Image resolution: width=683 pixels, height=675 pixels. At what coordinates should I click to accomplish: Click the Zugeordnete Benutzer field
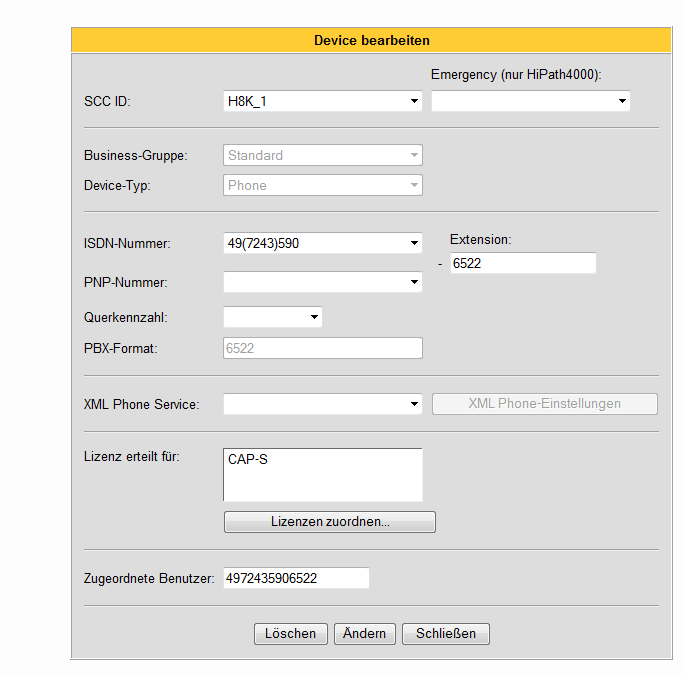pyautogui.click(x=296, y=578)
